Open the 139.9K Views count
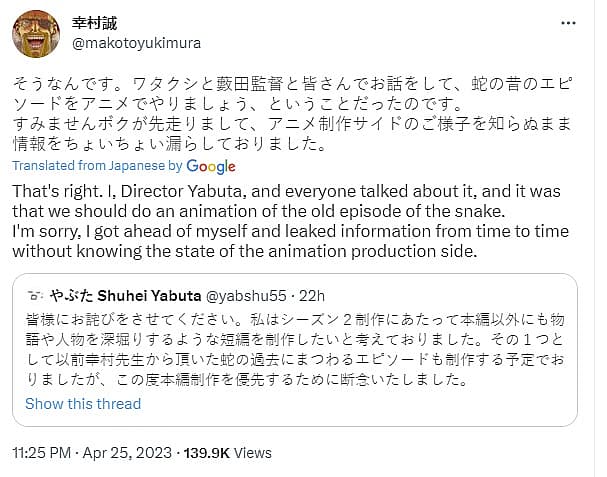 [x=228, y=453]
